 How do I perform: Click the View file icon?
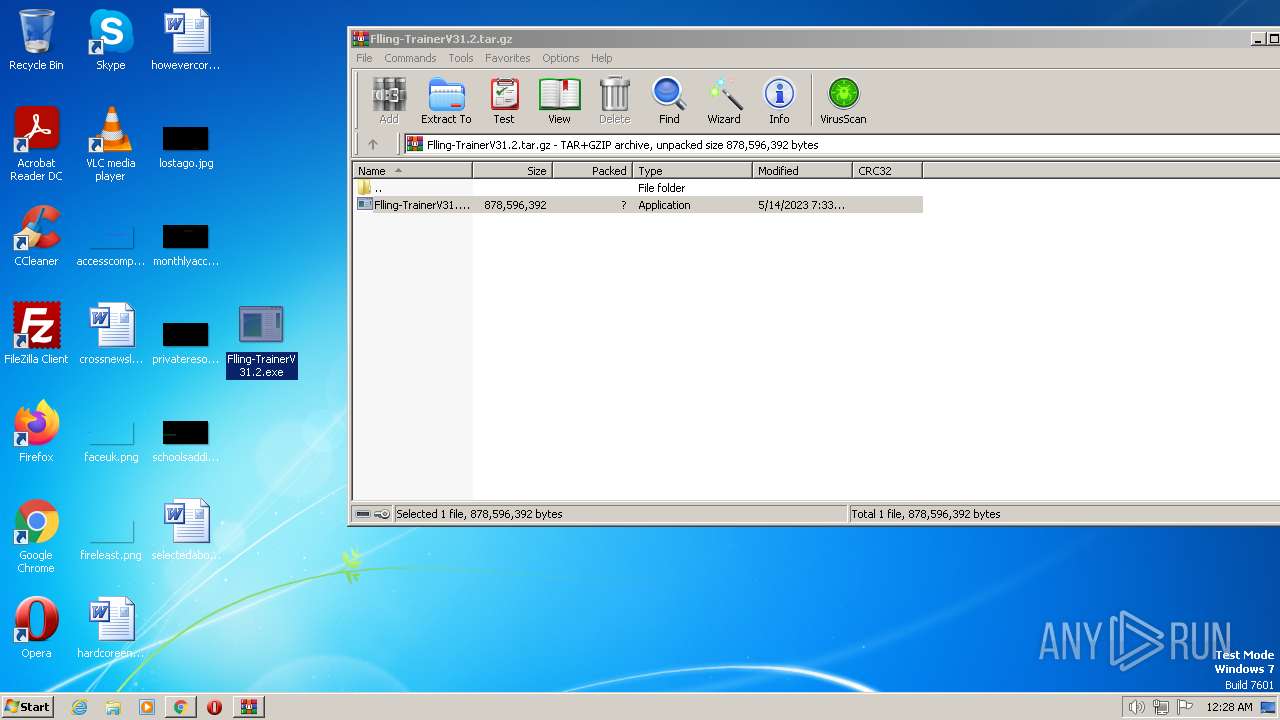559,101
